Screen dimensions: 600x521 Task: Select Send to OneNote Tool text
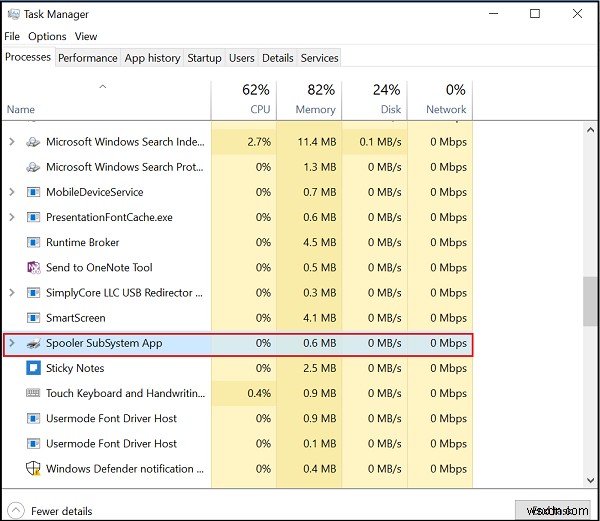pyautogui.click(x=99, y=267)
